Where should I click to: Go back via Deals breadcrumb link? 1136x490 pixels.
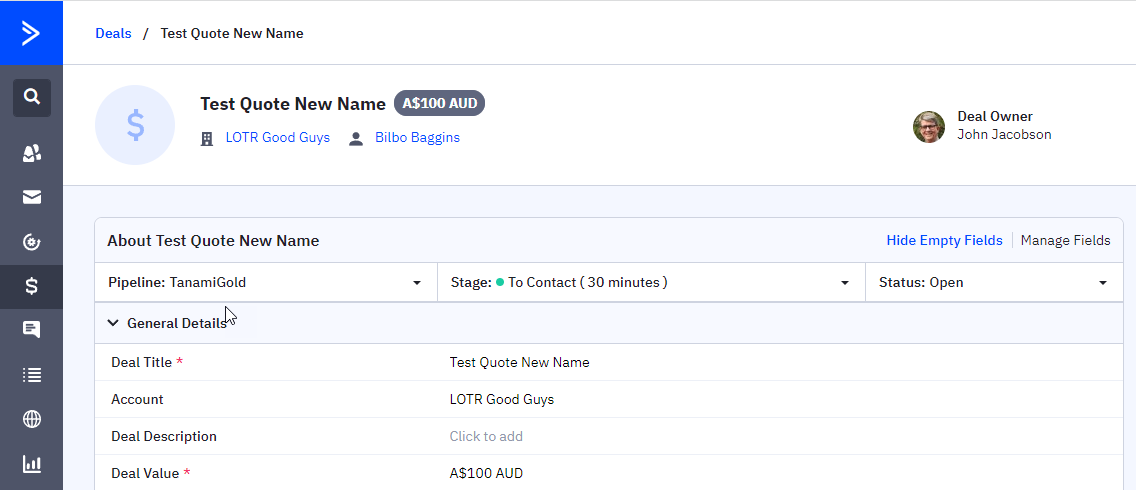pos(113,33)
